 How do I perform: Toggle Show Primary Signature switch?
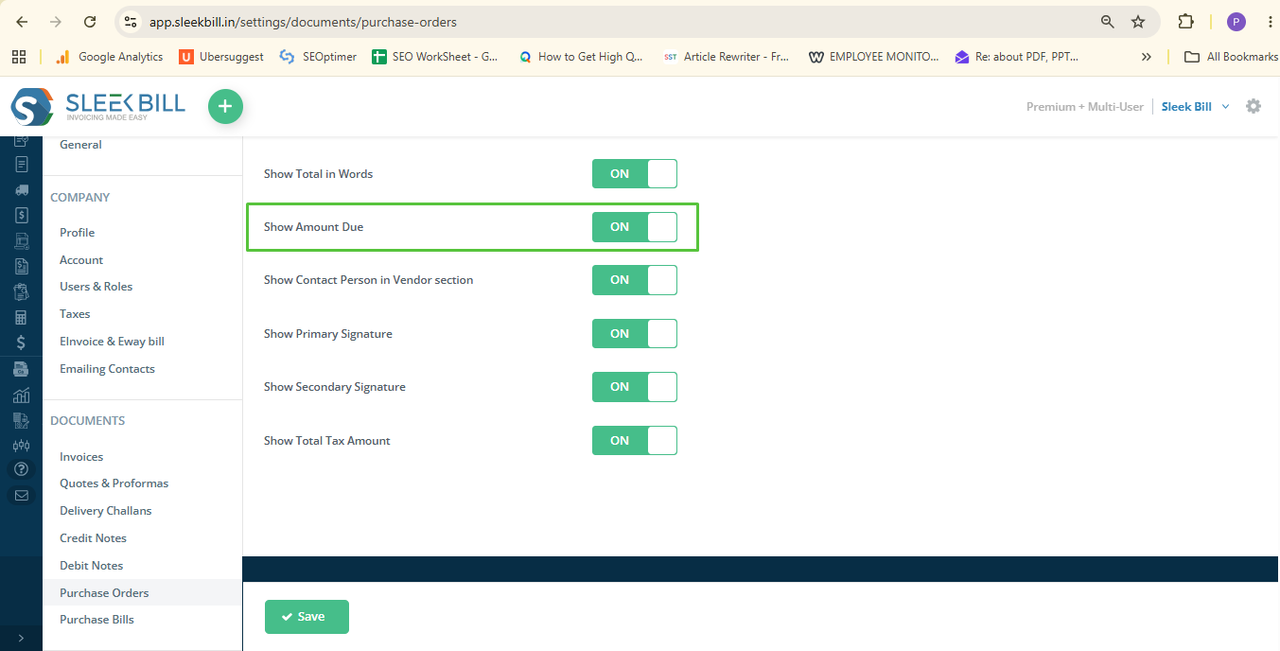pos(635,333)
